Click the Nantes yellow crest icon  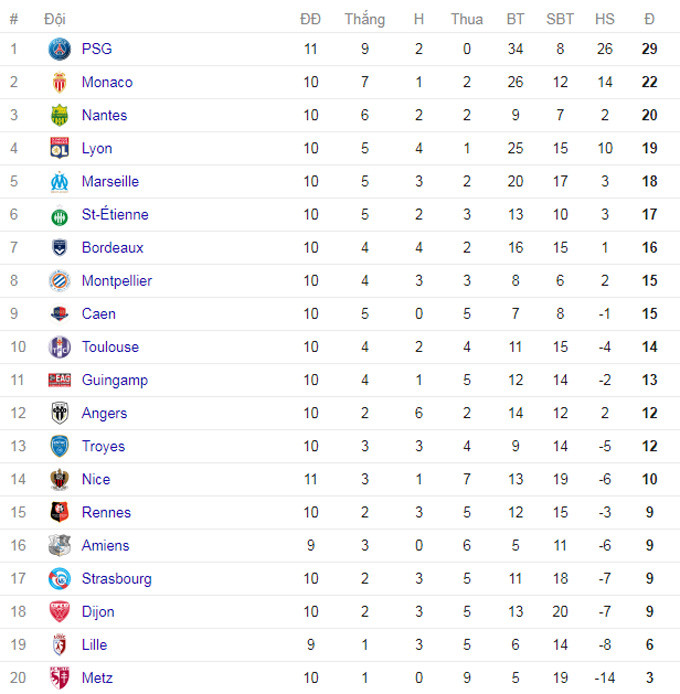(x=59, y=115)
